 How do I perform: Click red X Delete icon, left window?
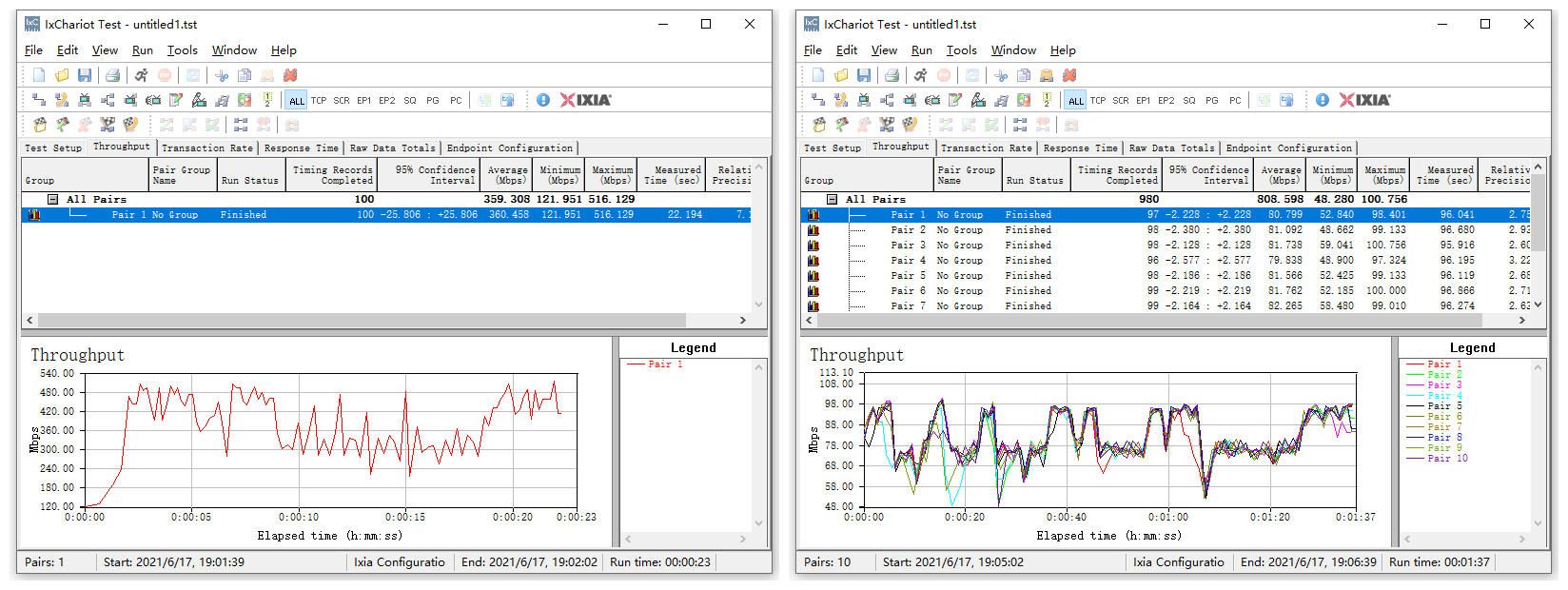coord(290,75)
